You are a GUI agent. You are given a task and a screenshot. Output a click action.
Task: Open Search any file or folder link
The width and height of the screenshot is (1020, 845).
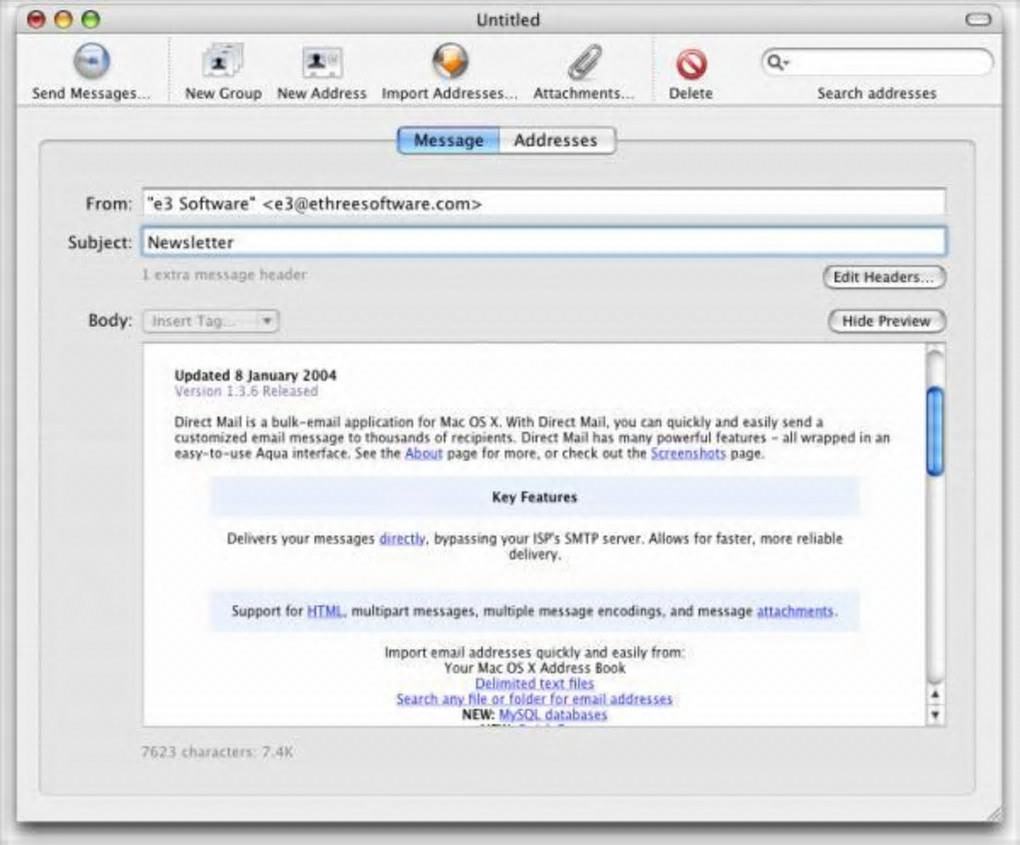click(534, 699)
